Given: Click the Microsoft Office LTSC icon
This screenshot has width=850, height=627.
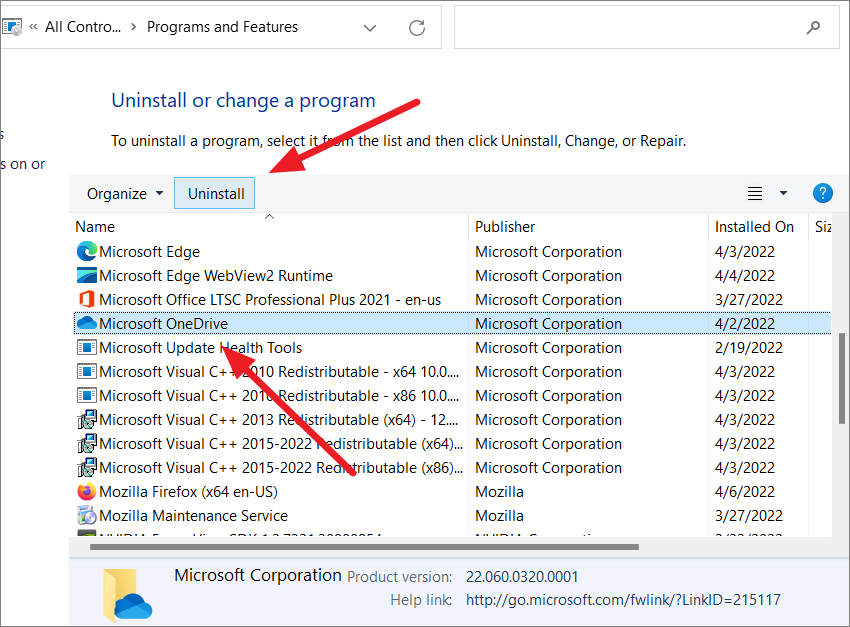Looking at the screenshot, I should point(85,299).
